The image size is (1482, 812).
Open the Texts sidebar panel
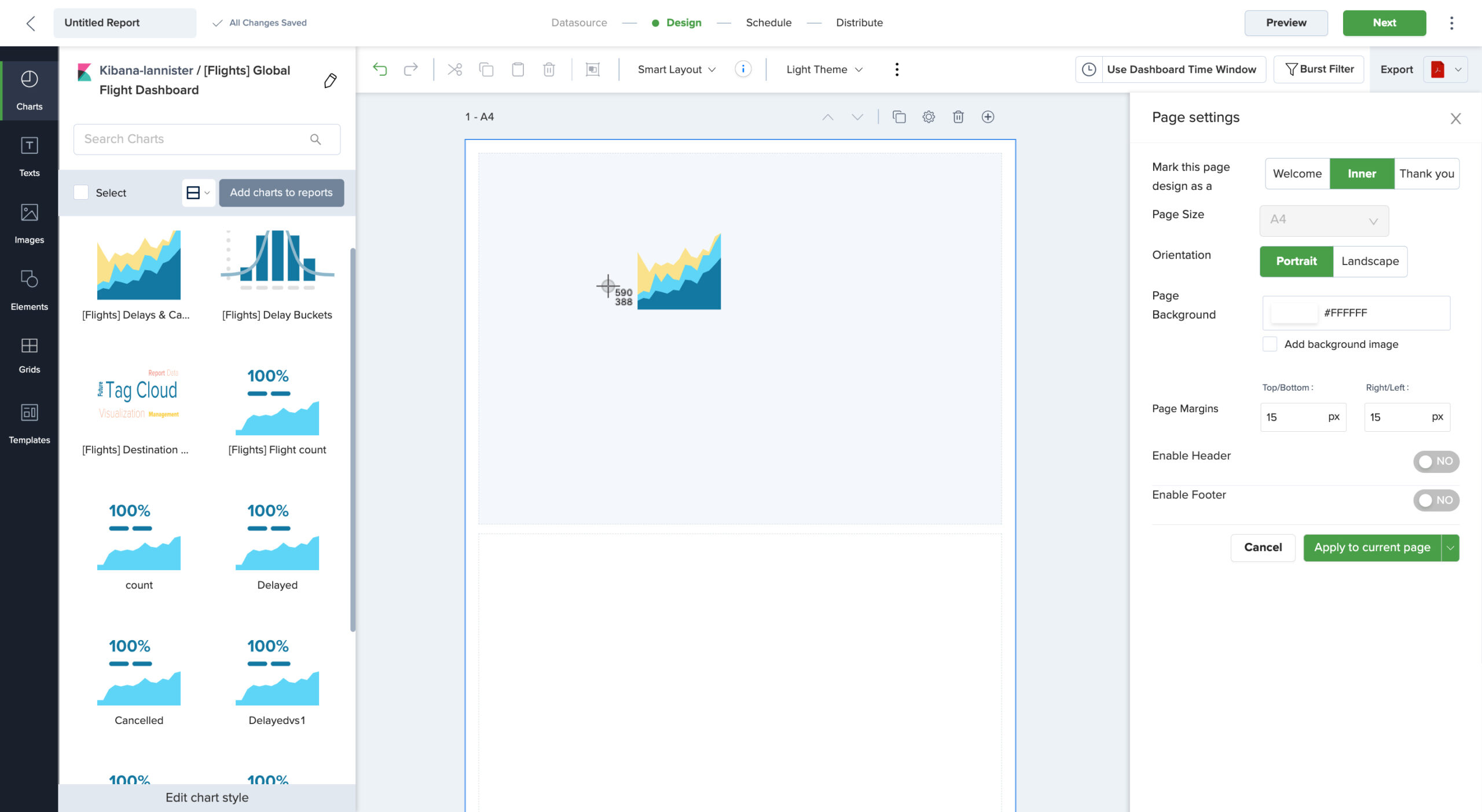click(x=29, y=156)
